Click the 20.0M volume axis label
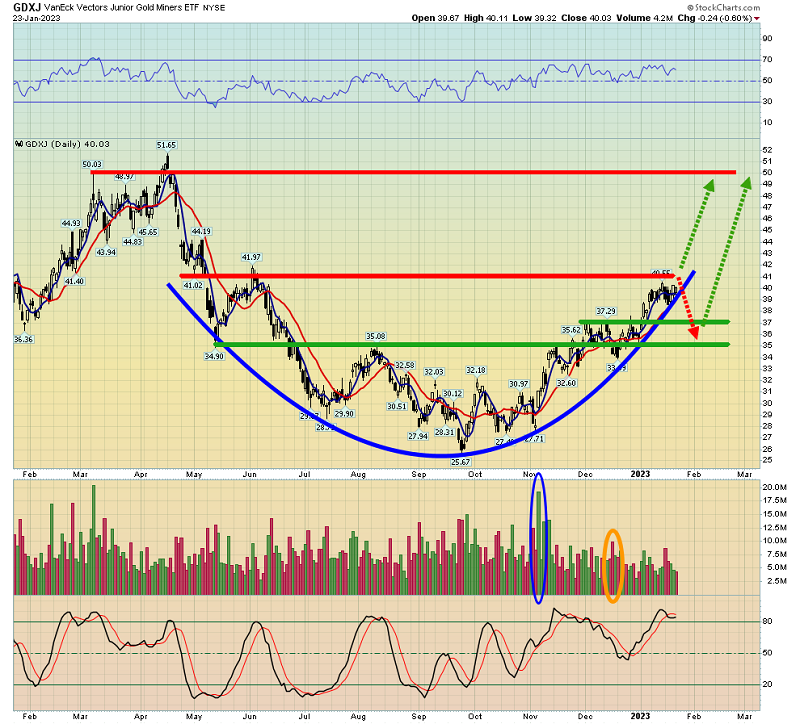This screenshot has height=724, width=800. 775,487
